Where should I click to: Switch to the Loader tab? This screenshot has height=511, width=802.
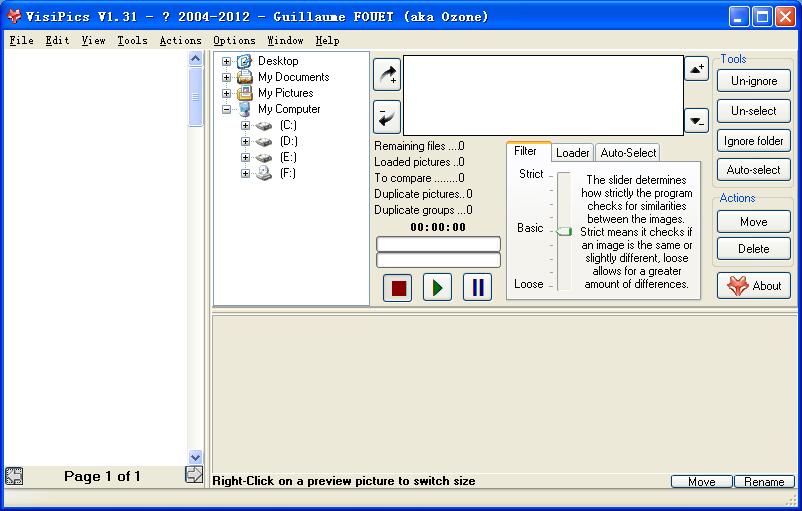pyautogui.click(x=573, y=153)
